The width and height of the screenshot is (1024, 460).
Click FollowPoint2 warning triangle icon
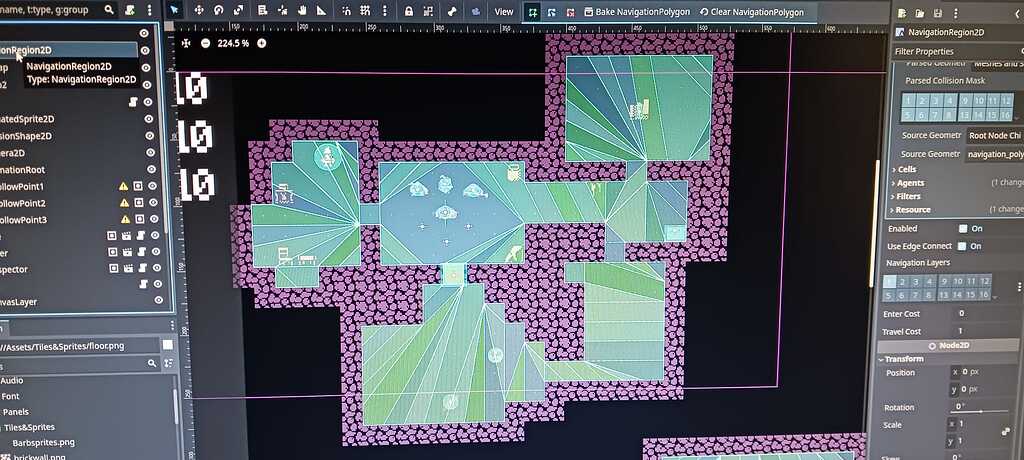124,203
